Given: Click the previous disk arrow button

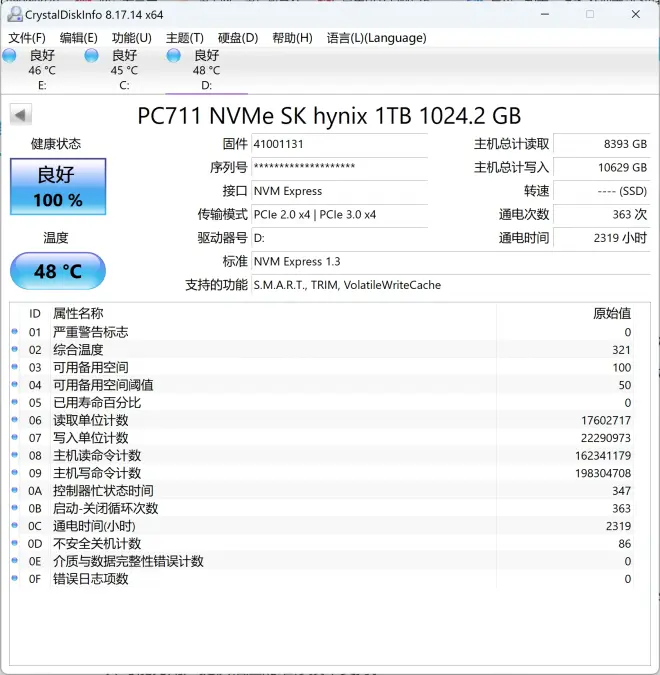Looking at the screenshot, I should pos(21,115).
